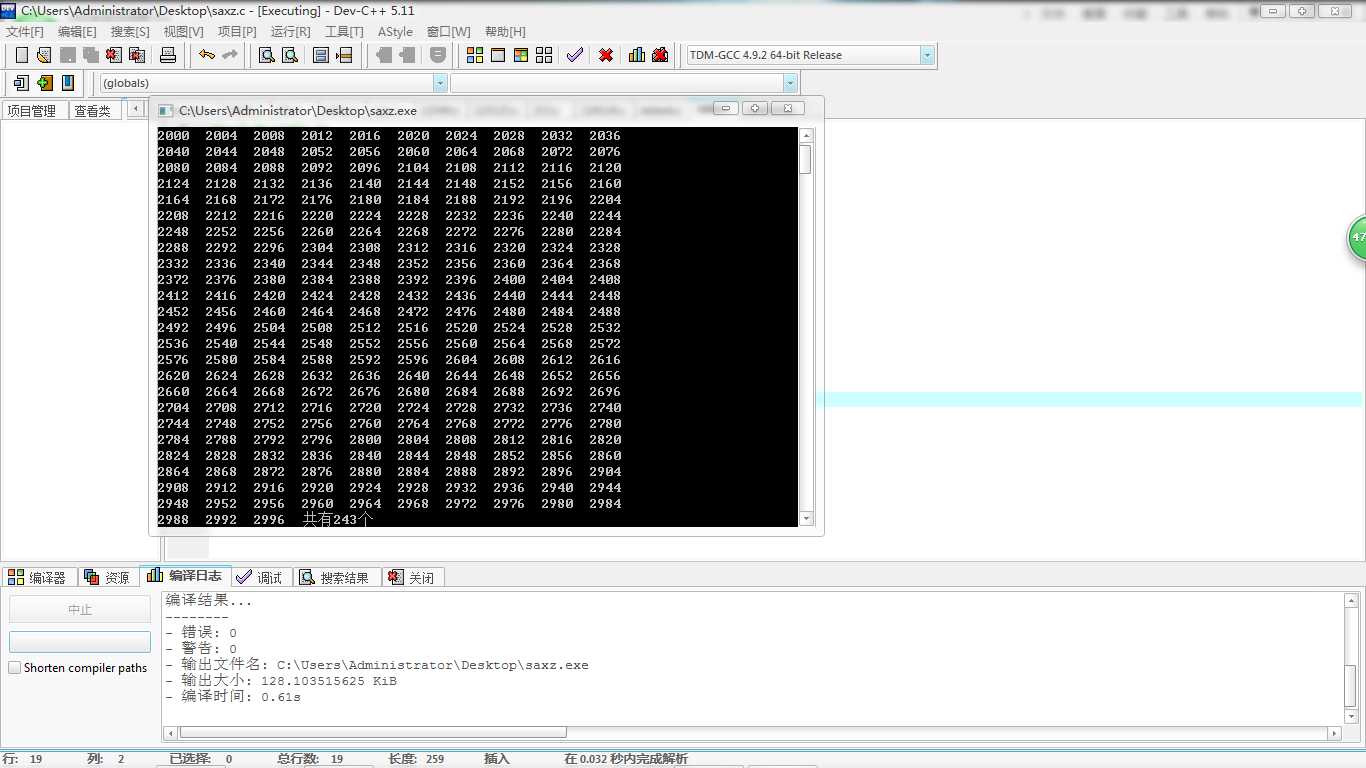The width and height of the screenshot is (1366, 768).
Task: Click the Run program window icon
Action: 498,55
